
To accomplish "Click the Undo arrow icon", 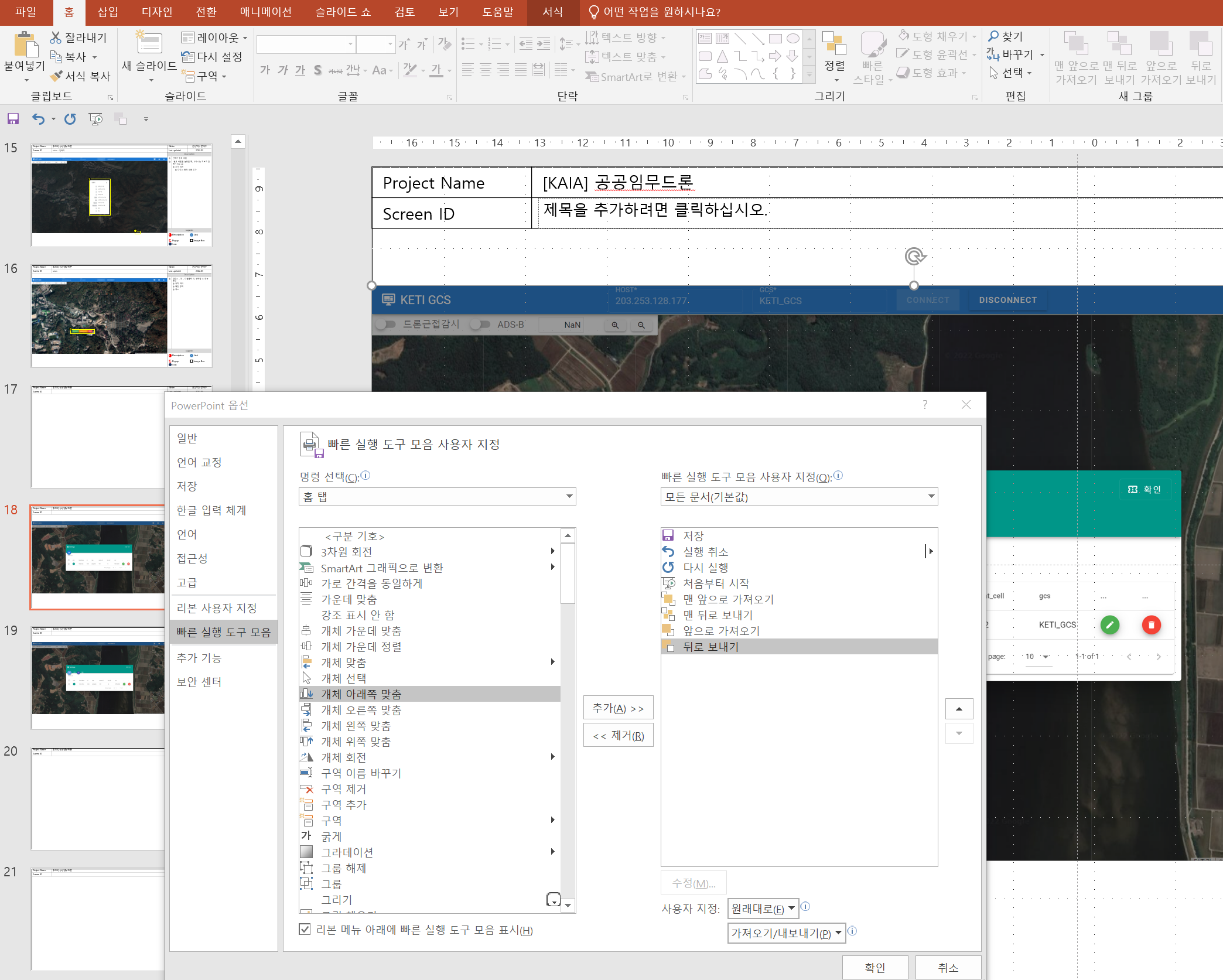I will pyautogui.click(x=38, y=119).
